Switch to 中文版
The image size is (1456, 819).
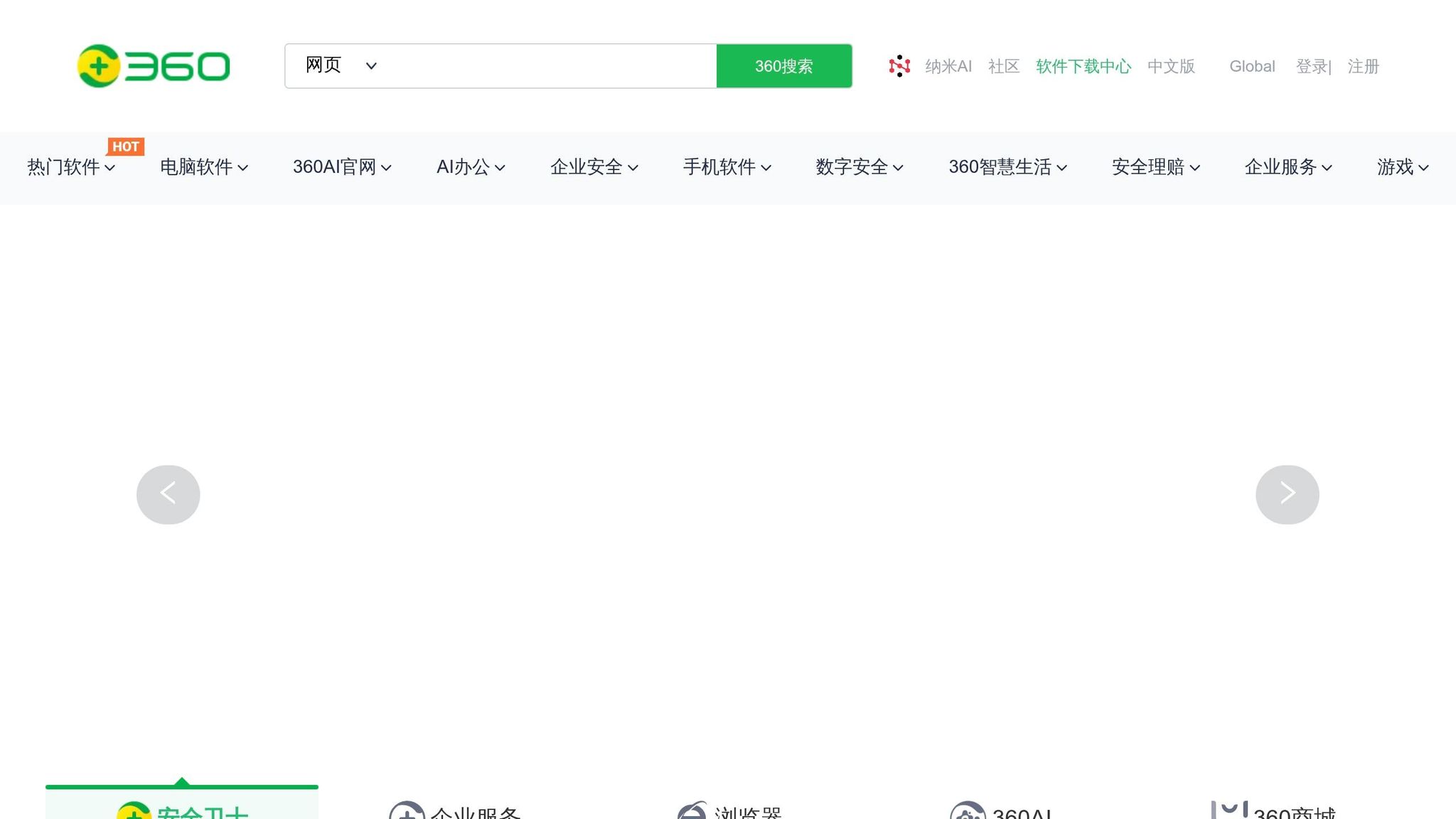(x=1171, y=66)
